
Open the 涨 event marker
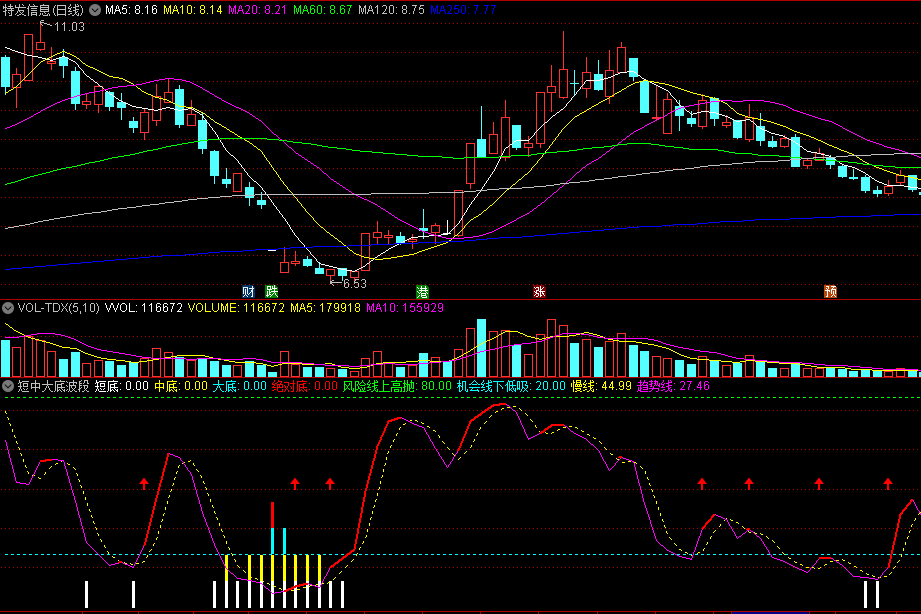(x=539, y=291)
